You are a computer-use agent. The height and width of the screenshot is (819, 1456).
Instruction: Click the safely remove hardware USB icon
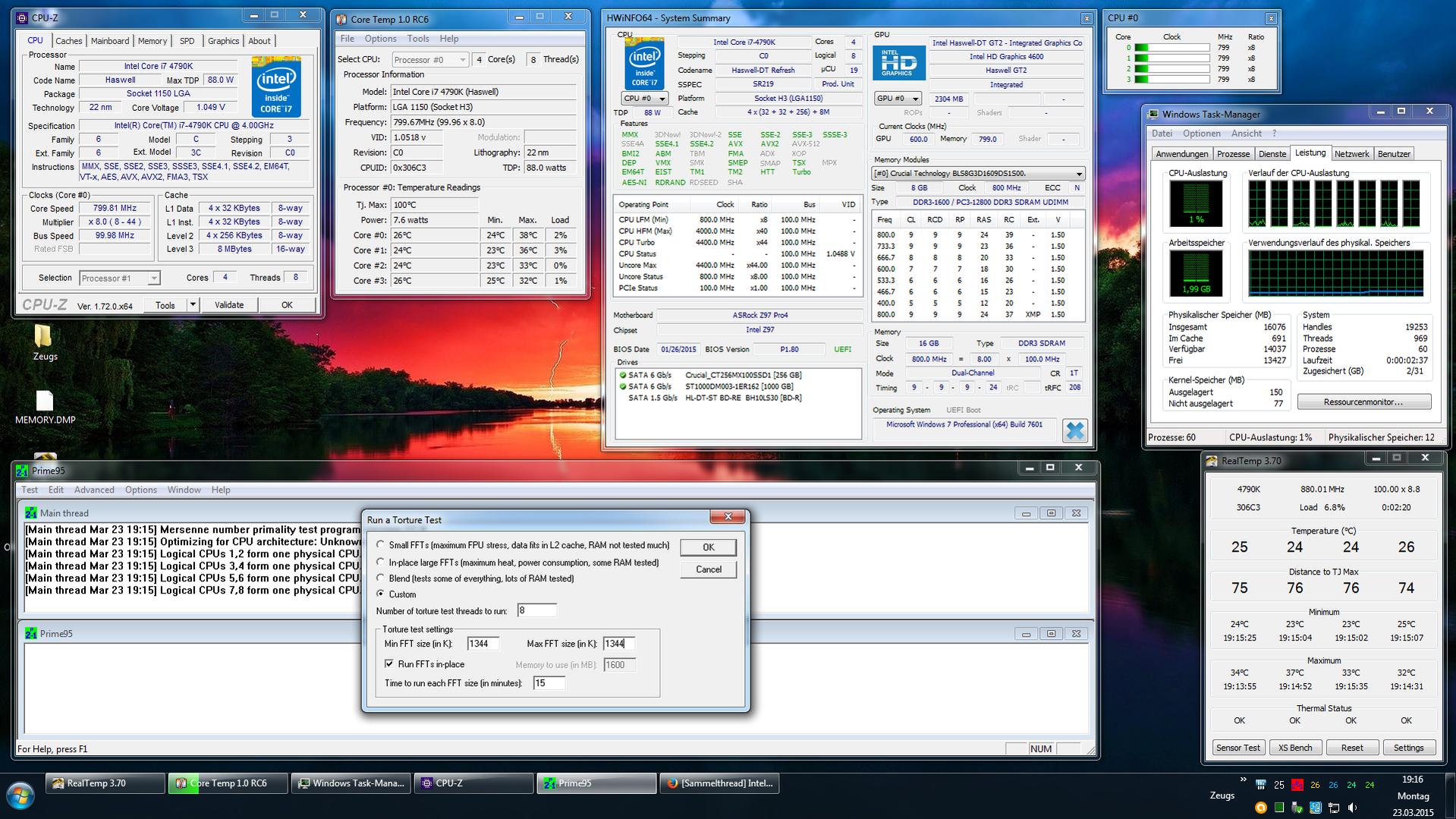[x=1297, y=808]
